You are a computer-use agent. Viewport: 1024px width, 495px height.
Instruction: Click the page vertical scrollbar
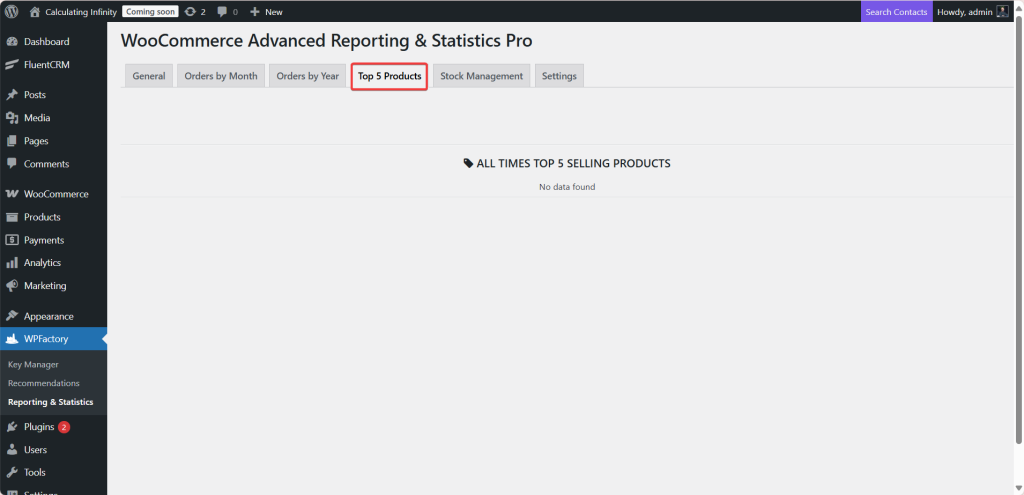1018,229
